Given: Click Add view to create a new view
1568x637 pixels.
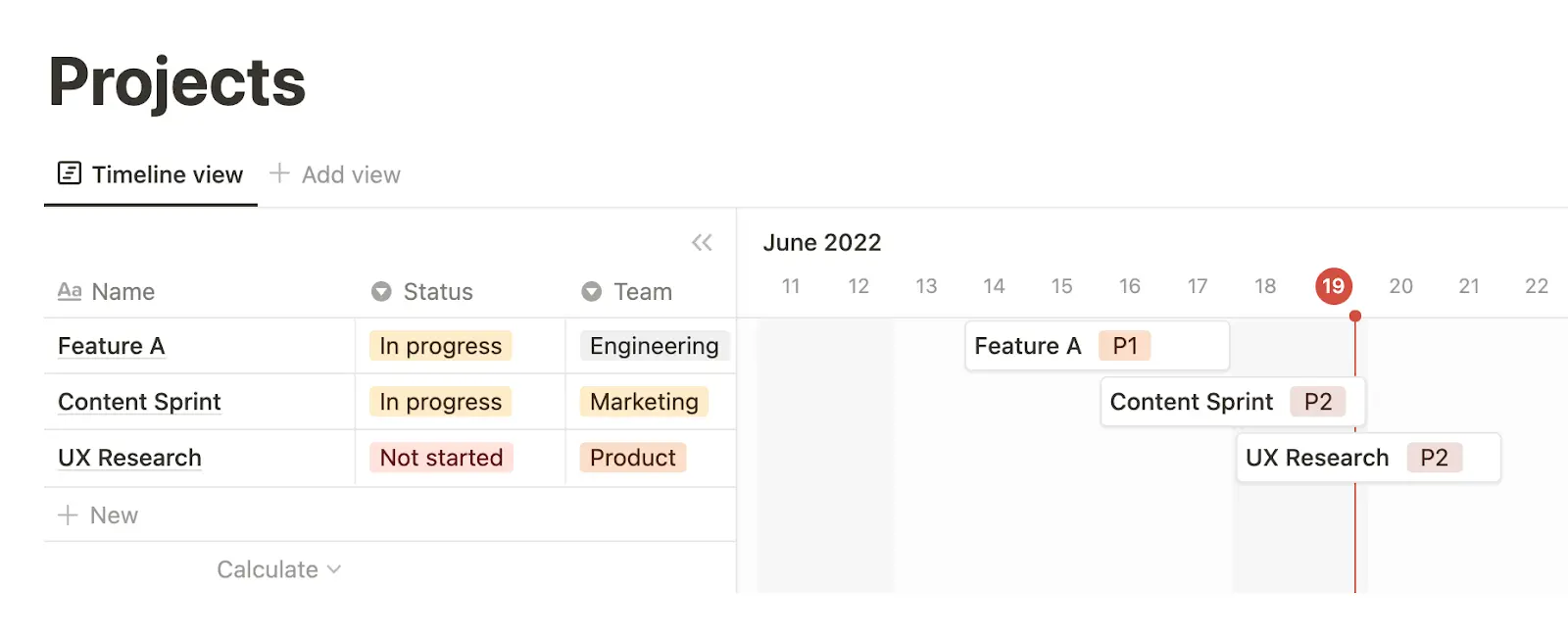Looking at the screenshot, I should coord(350,173).
